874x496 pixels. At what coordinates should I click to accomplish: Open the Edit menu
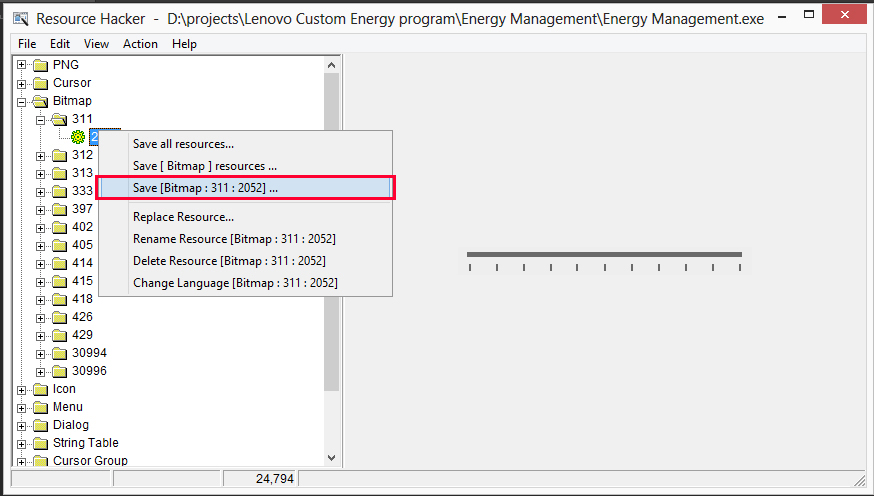pos(60,43)
